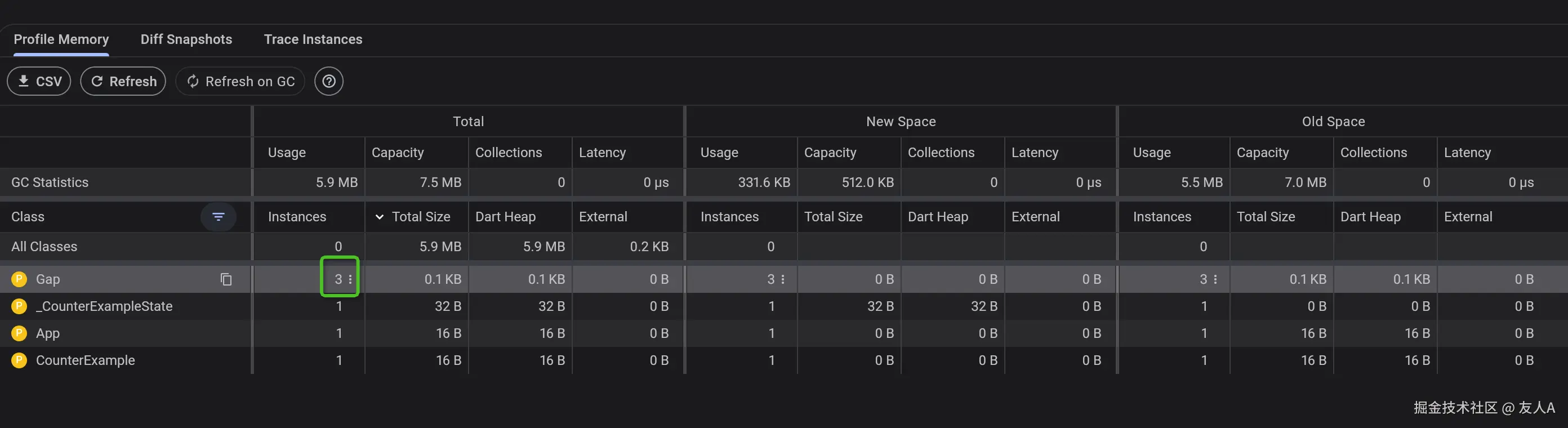Sort by Total Dart Heap column

point(505,217)
